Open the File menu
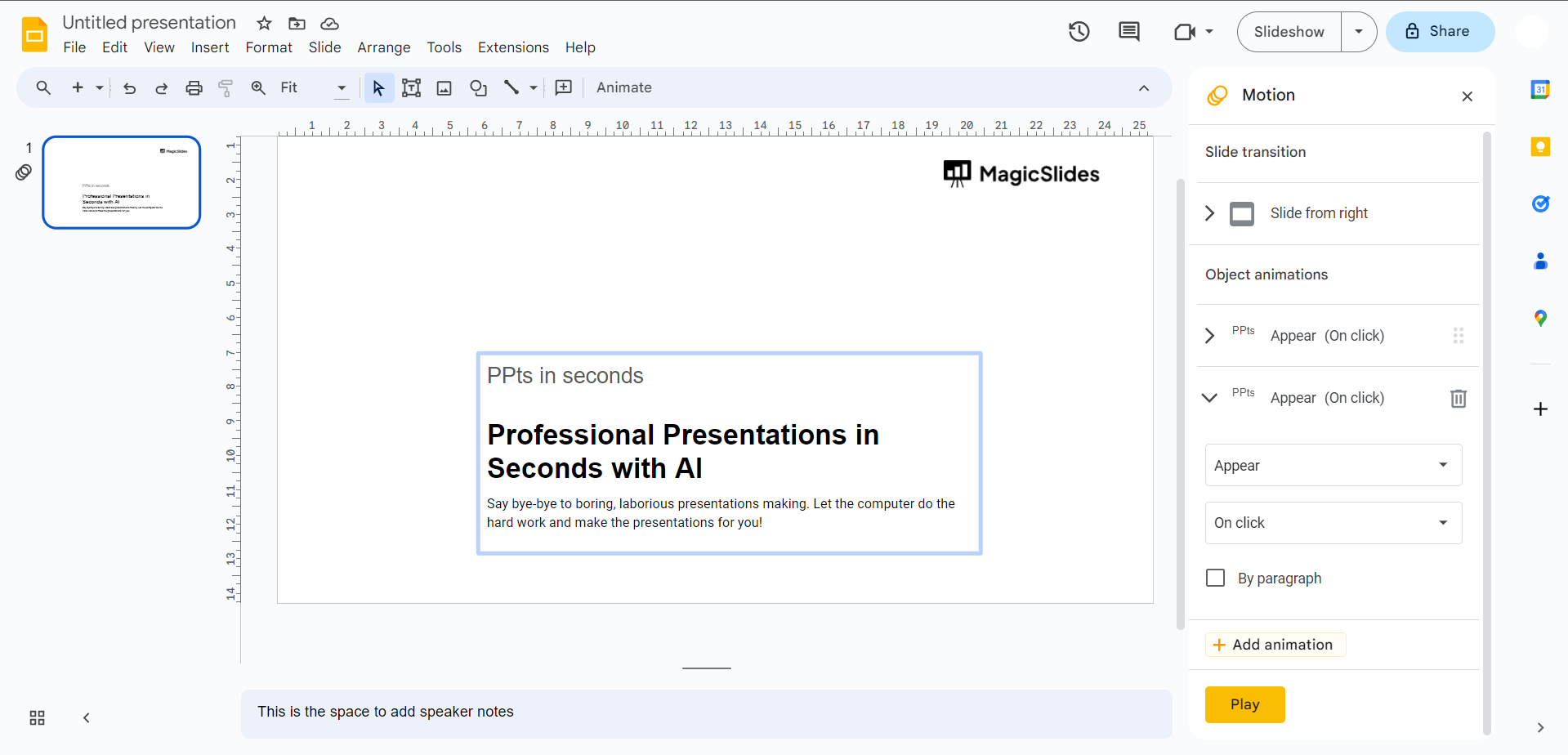 [x=74, y=47]
